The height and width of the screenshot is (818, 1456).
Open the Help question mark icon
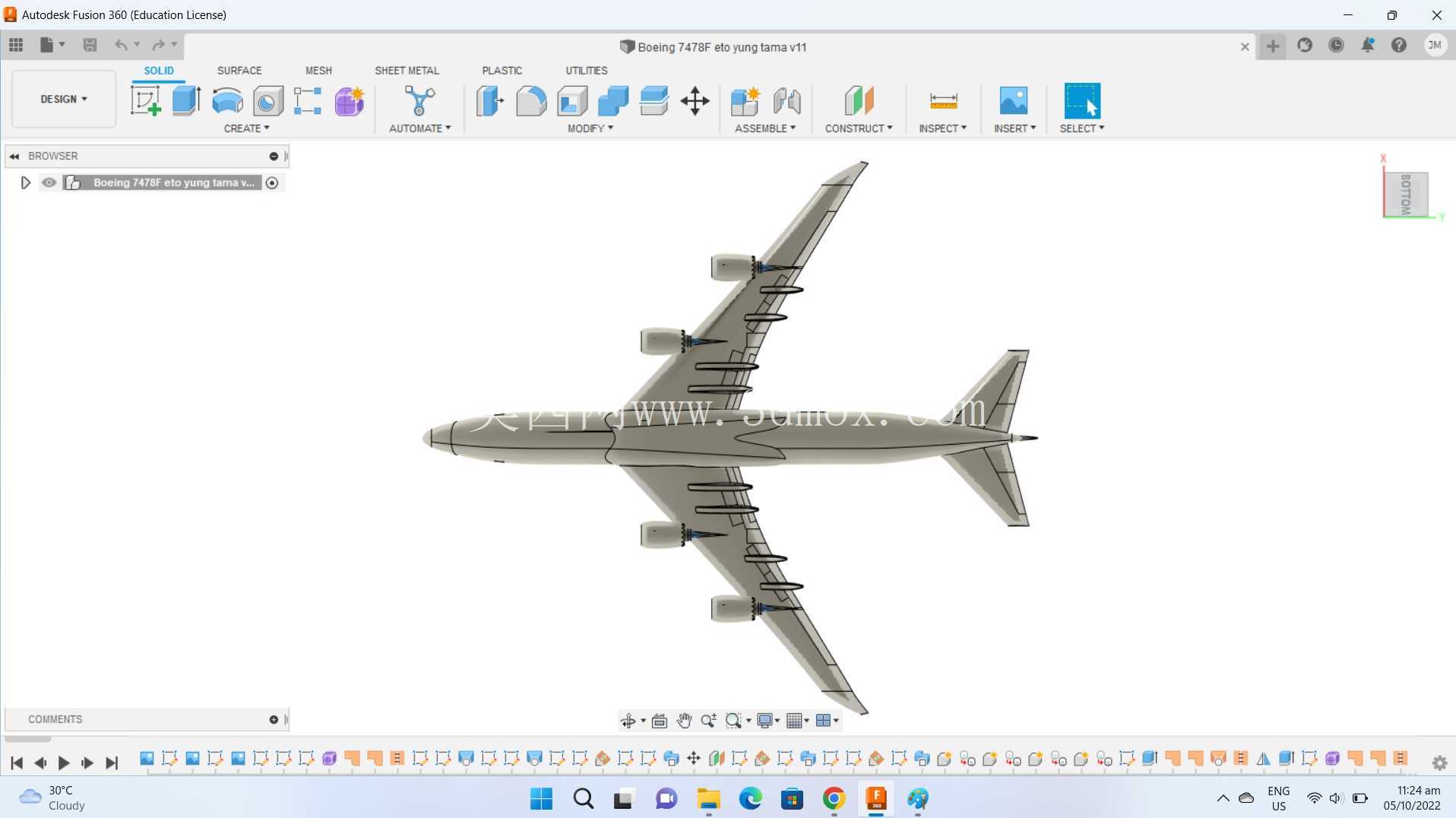coord(1399,46)
